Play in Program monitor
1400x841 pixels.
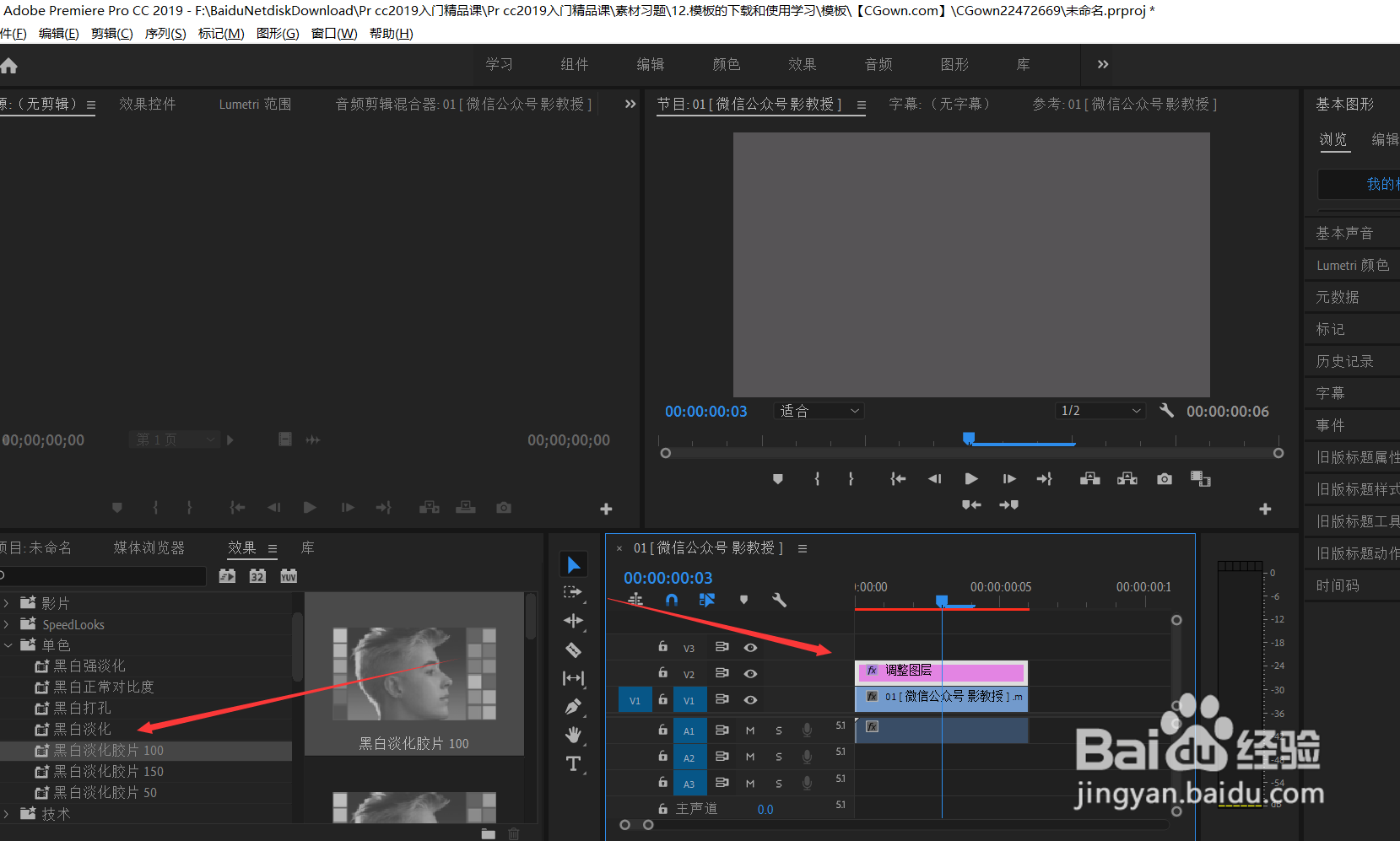point(971,479)
